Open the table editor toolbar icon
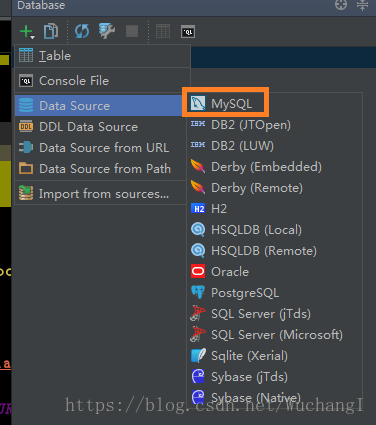 [163, 31]
